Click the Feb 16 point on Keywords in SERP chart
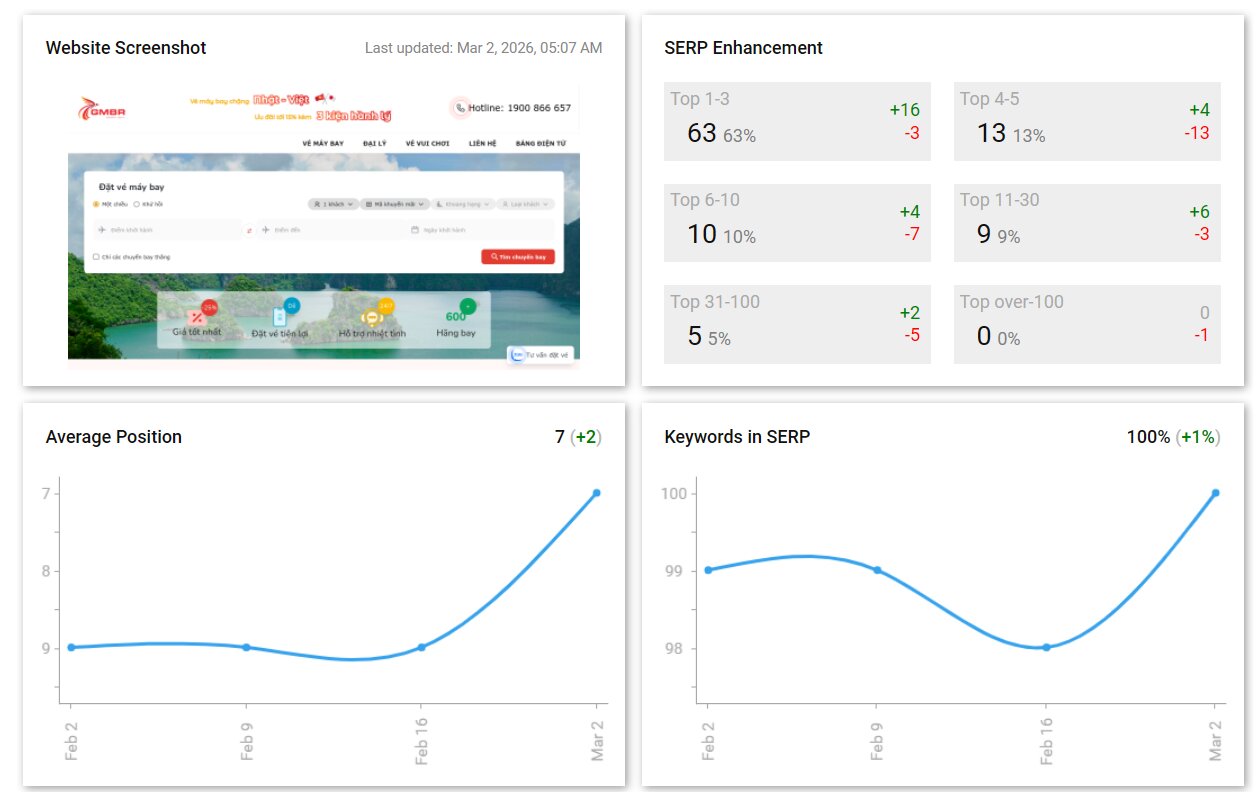 pyautogui.click(x=1046, y=647)
